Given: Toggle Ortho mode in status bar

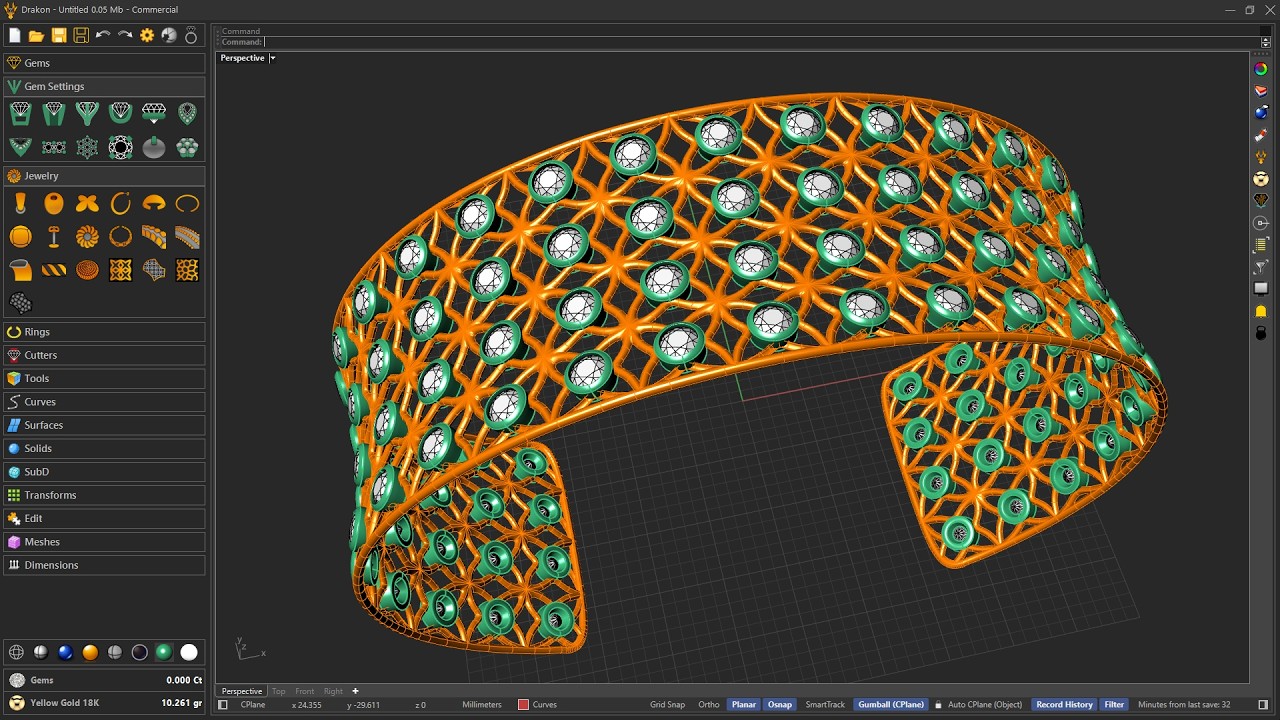Looking at the screenshot, I should (709, 705).
